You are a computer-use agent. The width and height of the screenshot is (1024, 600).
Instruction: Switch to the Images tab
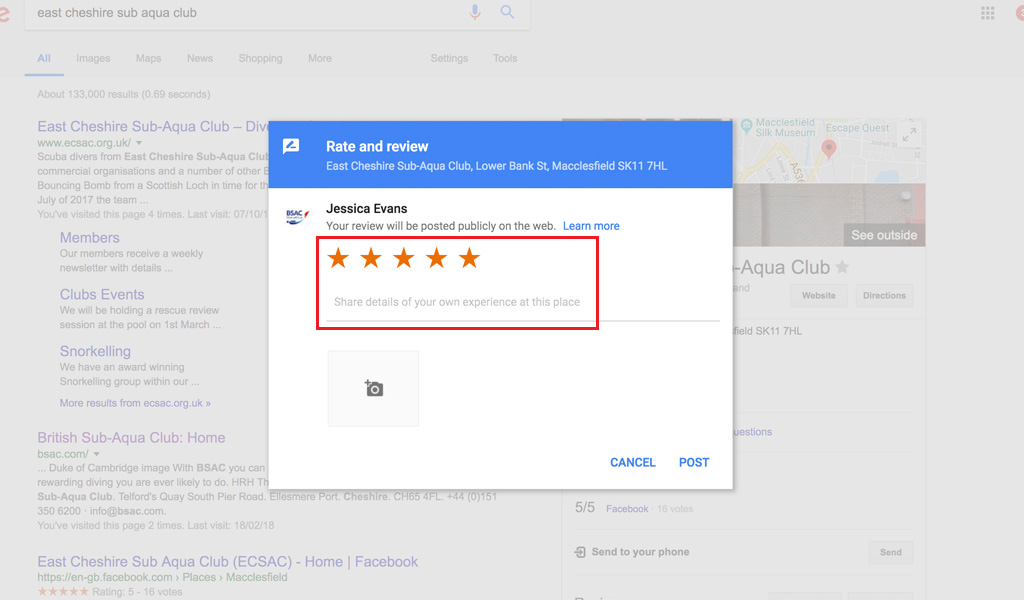point(93,58)
